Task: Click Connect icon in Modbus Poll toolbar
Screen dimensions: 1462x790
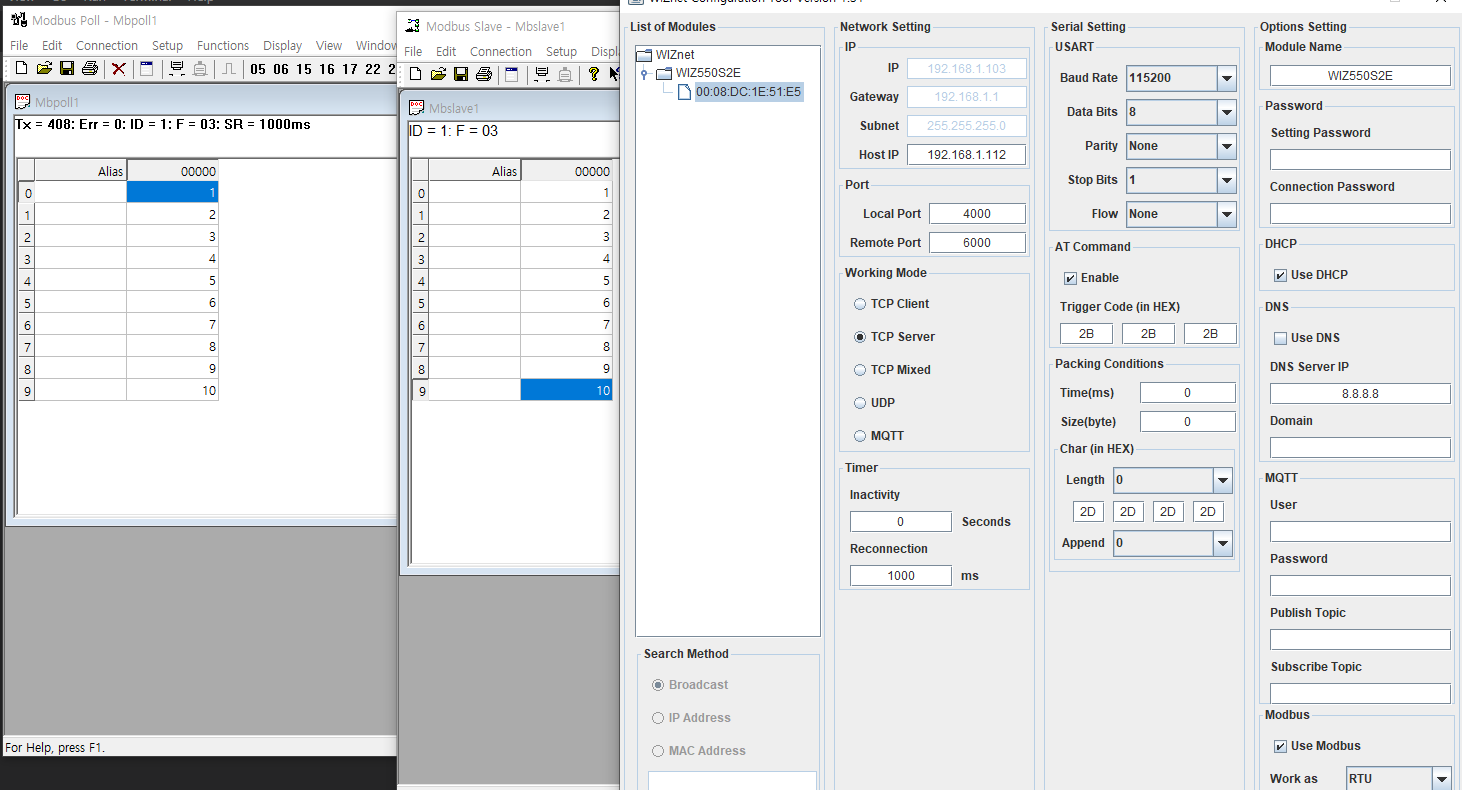Action: click(177, 68)
